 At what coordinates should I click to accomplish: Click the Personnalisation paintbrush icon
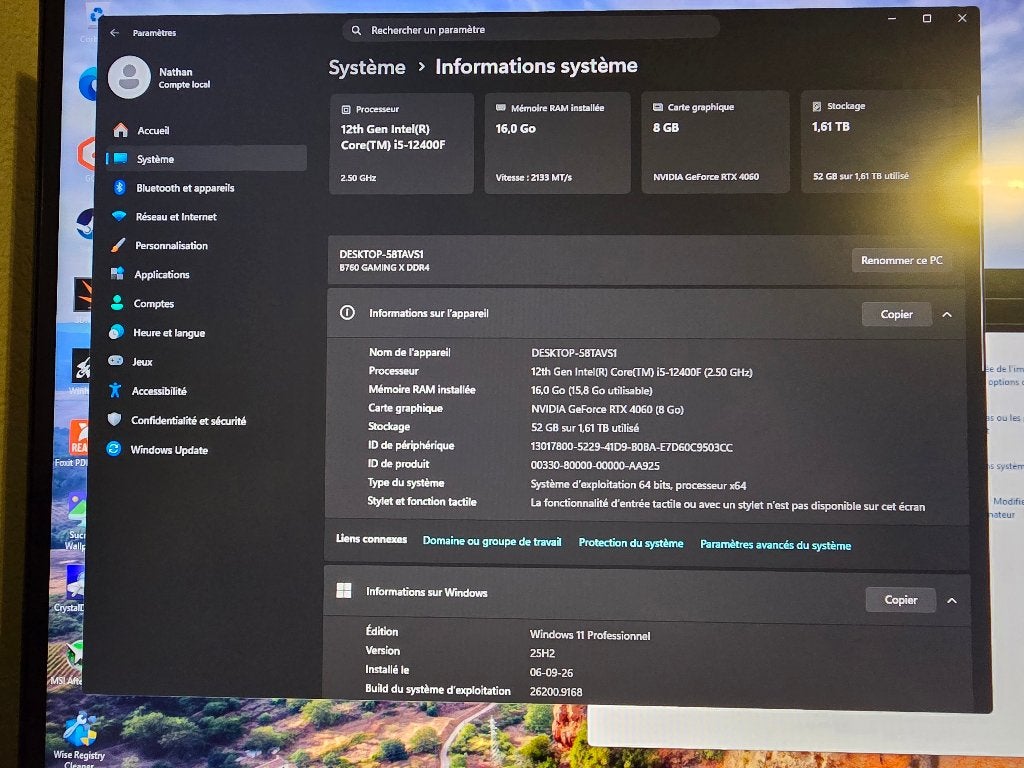coord(118,245)
